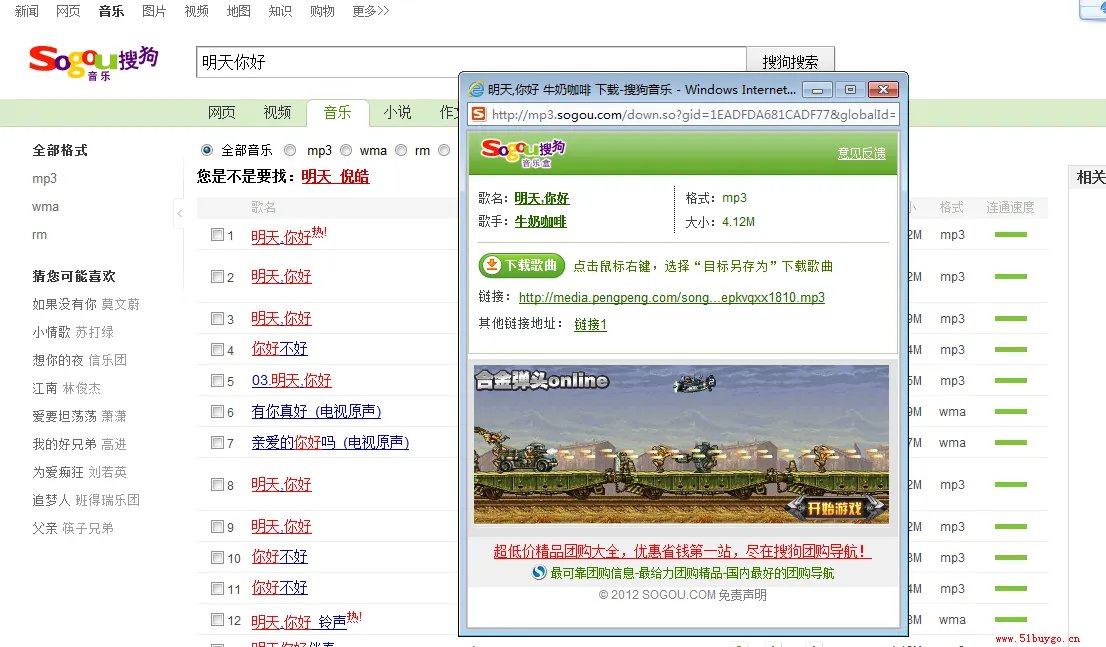Viewport: 1106px width, 647px height.
Task: Select checkbox beside song number 9
Action: (217, 527)
